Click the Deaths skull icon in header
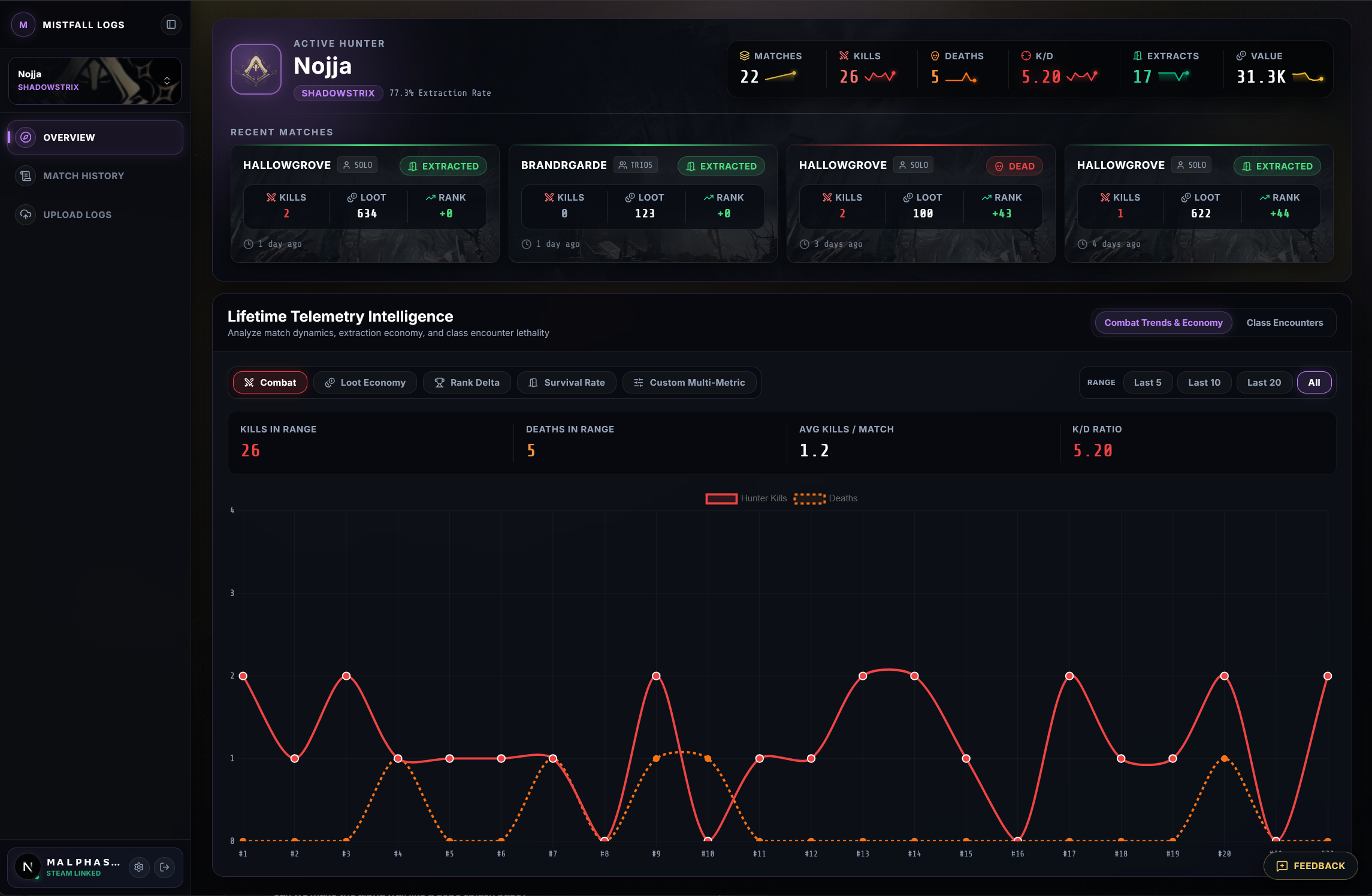This screenshot has width=1372, height=896. (x=935, y=56)
